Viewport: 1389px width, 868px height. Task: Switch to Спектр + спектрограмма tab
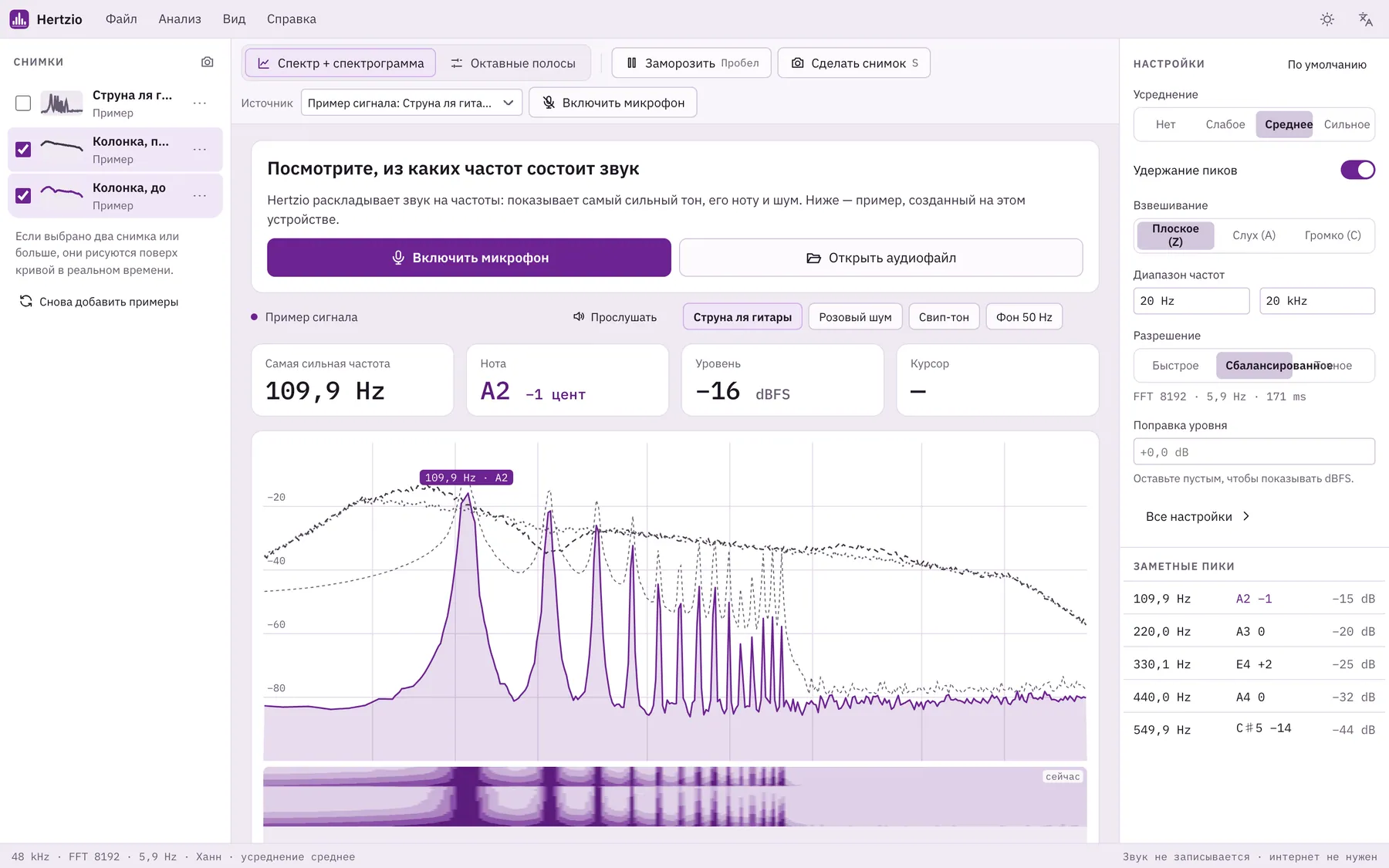[340, 63]
